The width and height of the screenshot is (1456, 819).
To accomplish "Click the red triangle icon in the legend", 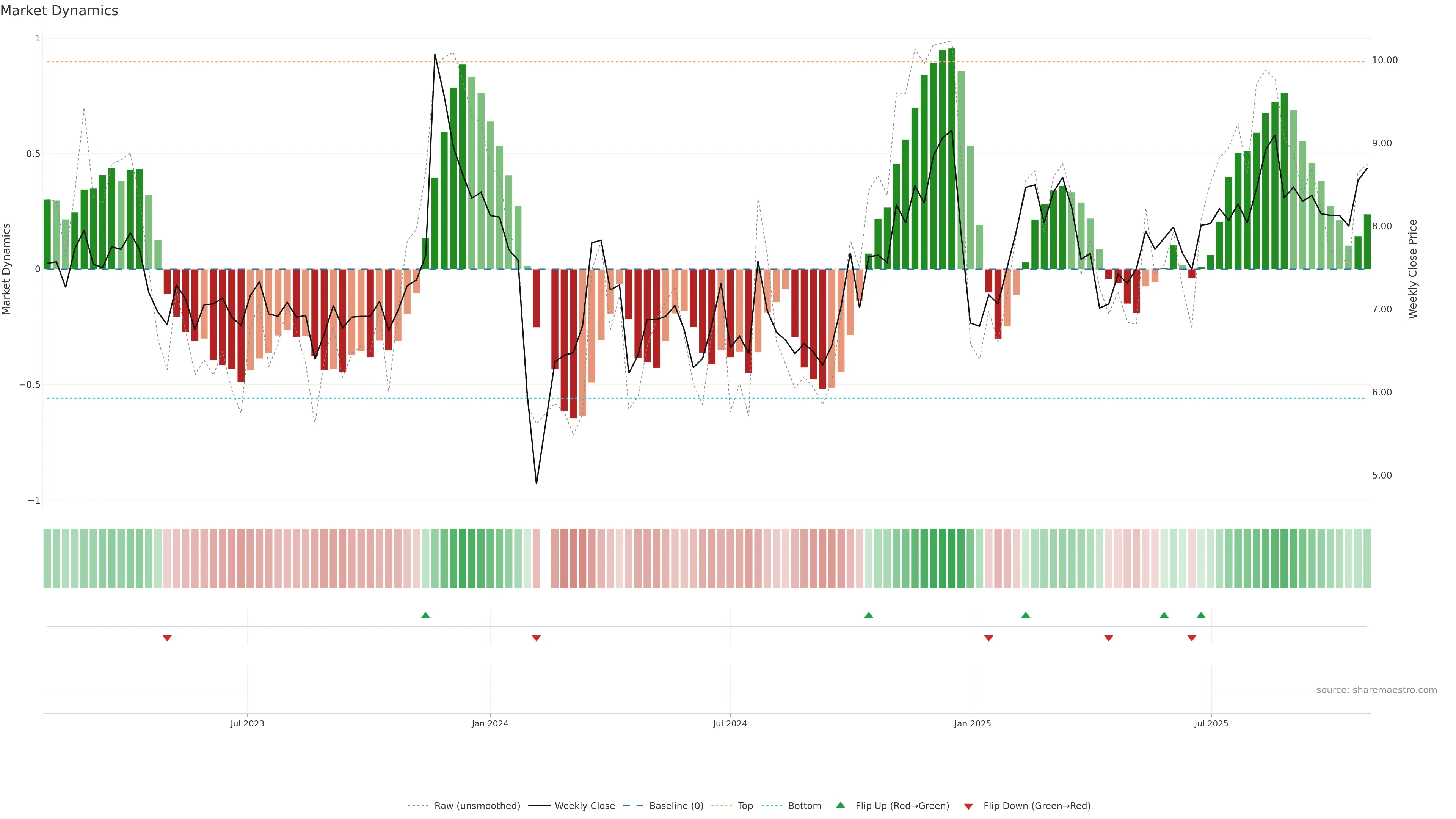I will coord(968,806).
